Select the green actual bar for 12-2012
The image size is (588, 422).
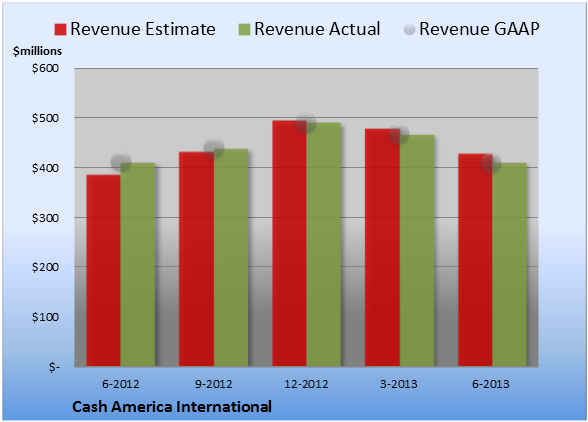pos(324,244)
